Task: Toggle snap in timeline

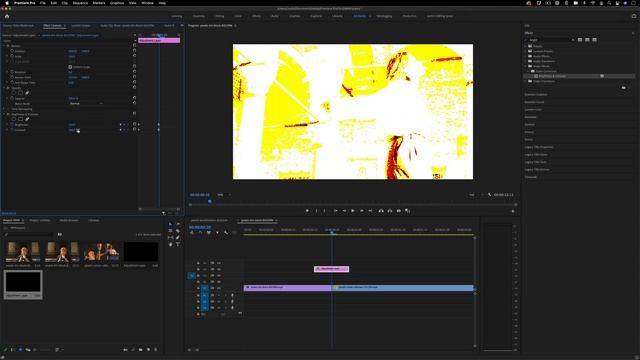Action: 200,232
